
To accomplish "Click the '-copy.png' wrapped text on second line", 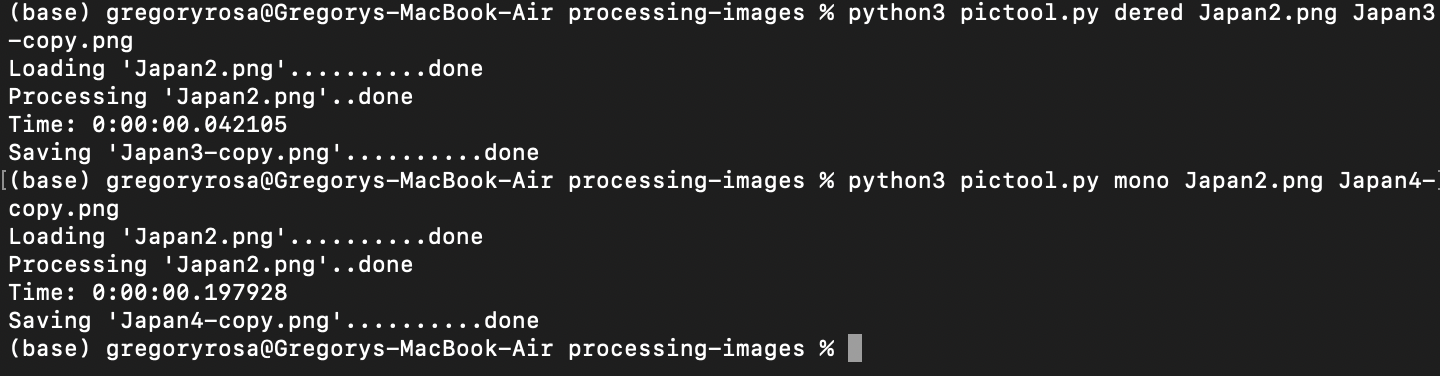I will click(x=71, y=42).
